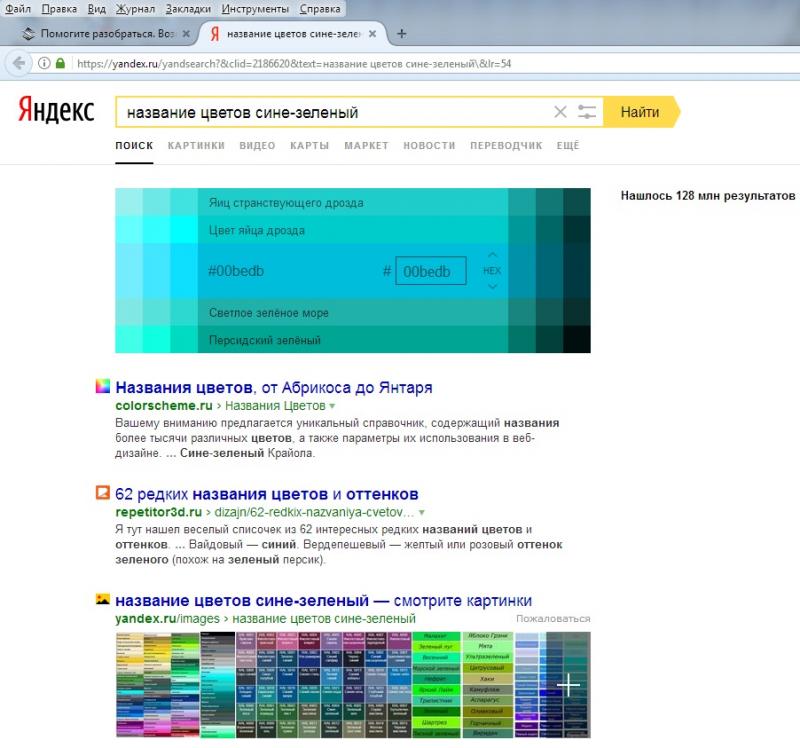The width and height of the screenshot is (800, 748).
Task: Click the HEX format label
Action: (492, 271)
